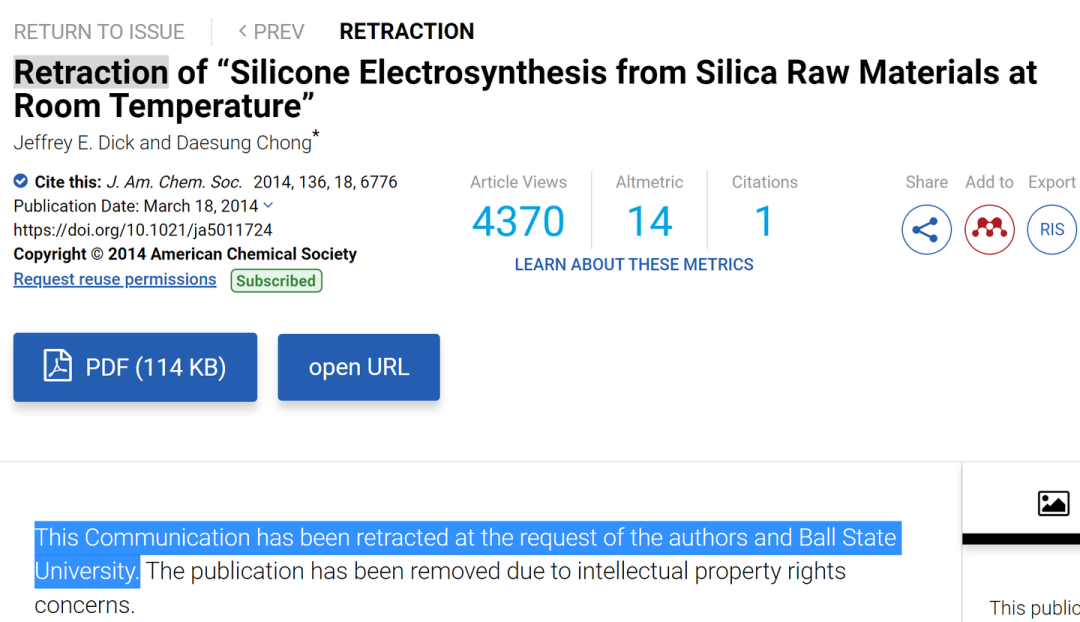Image resolution: width=1080 pixels, height=622 pixels.
Task: Go to the PREV article
Action: point(271,32)
